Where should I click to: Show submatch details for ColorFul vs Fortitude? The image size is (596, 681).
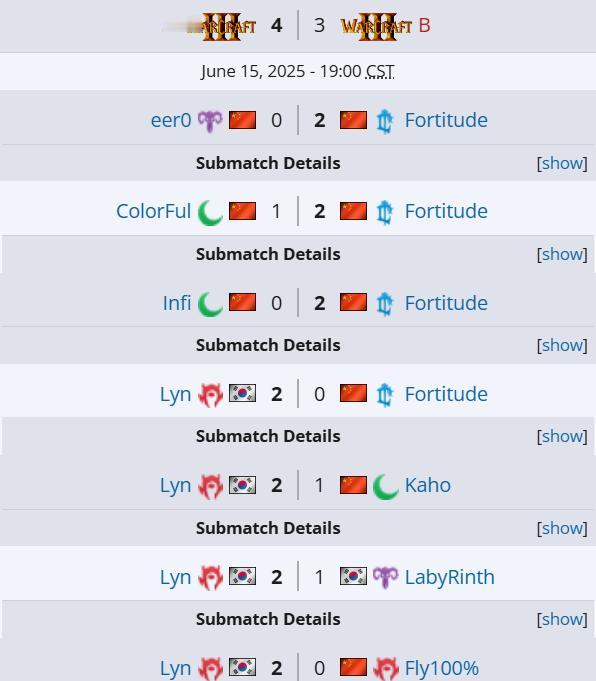point(562,254)
